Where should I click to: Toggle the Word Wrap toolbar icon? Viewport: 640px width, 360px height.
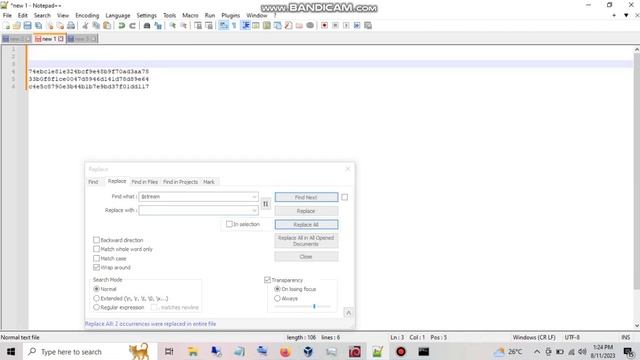tap(224, 26)
